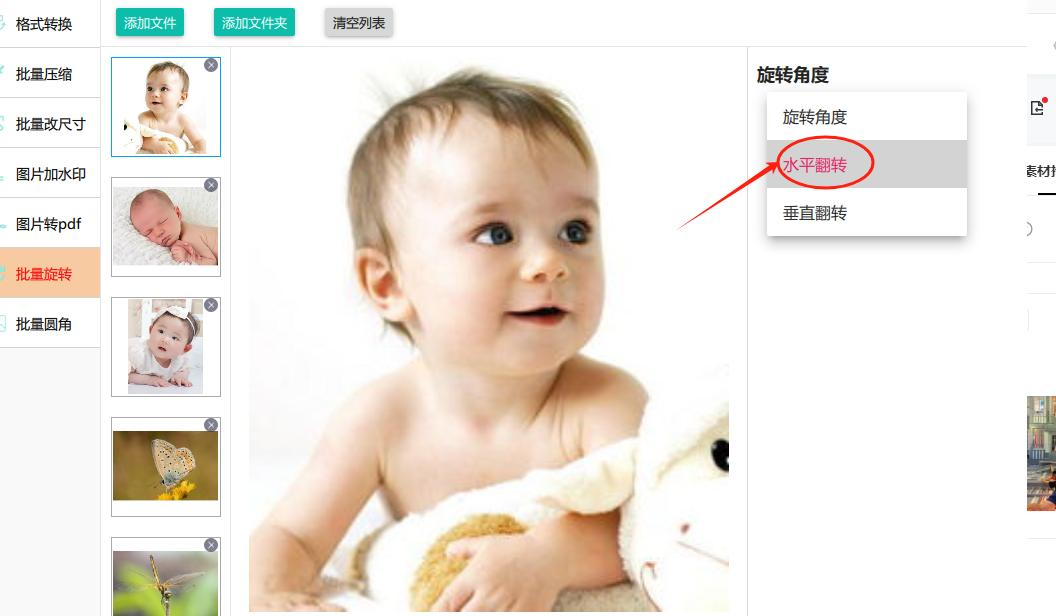Go to 图片加水印 in sidebar

50,174
